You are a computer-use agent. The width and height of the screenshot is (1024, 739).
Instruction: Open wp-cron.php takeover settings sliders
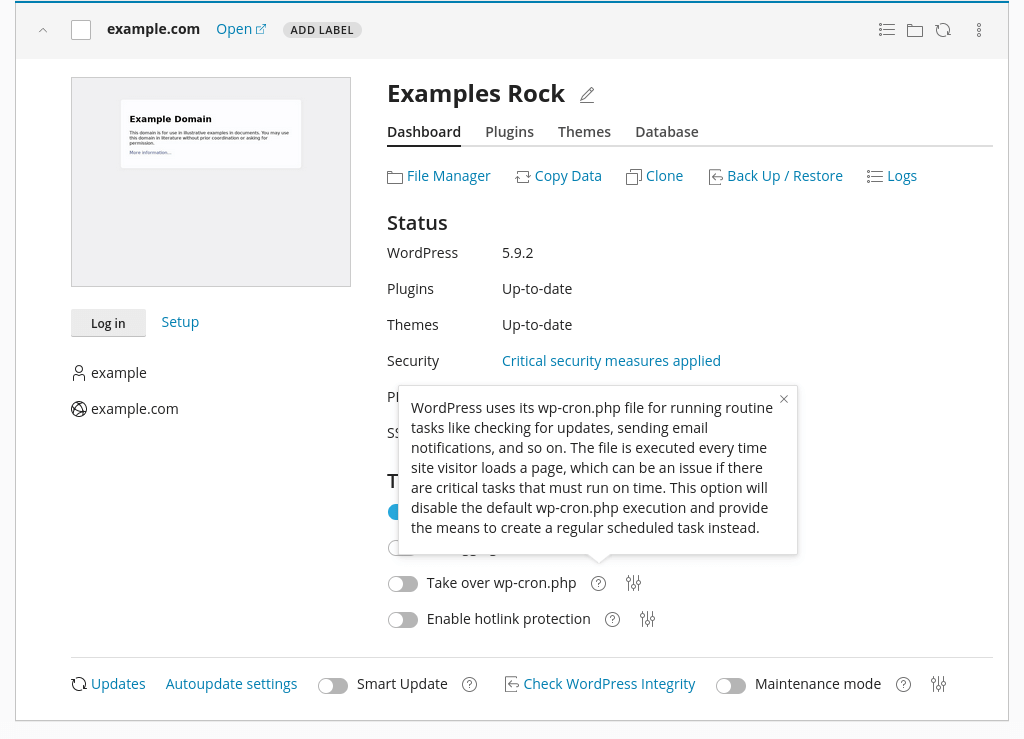[x=633, y=583]
